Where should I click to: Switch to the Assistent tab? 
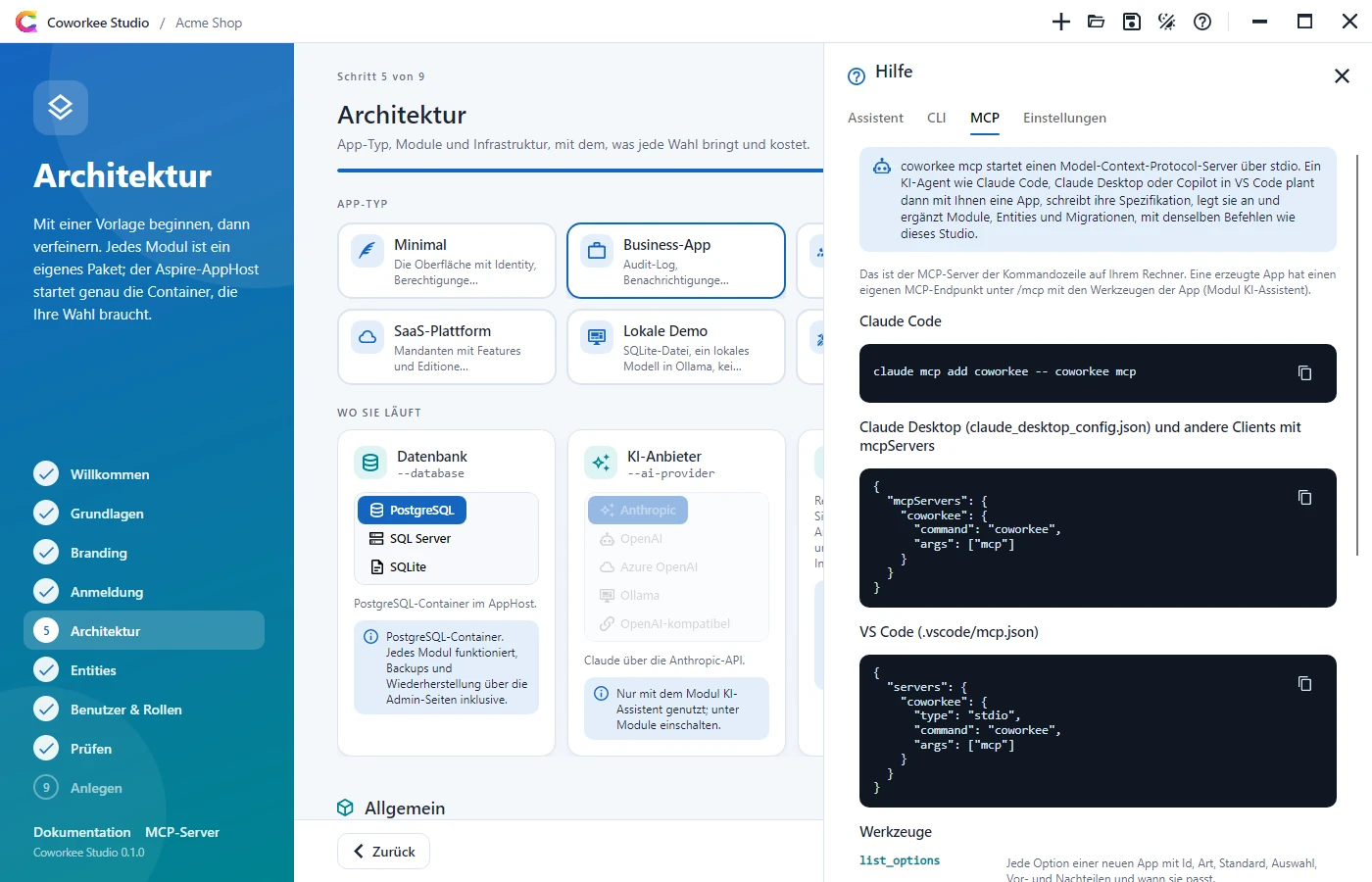click(875, 118)
